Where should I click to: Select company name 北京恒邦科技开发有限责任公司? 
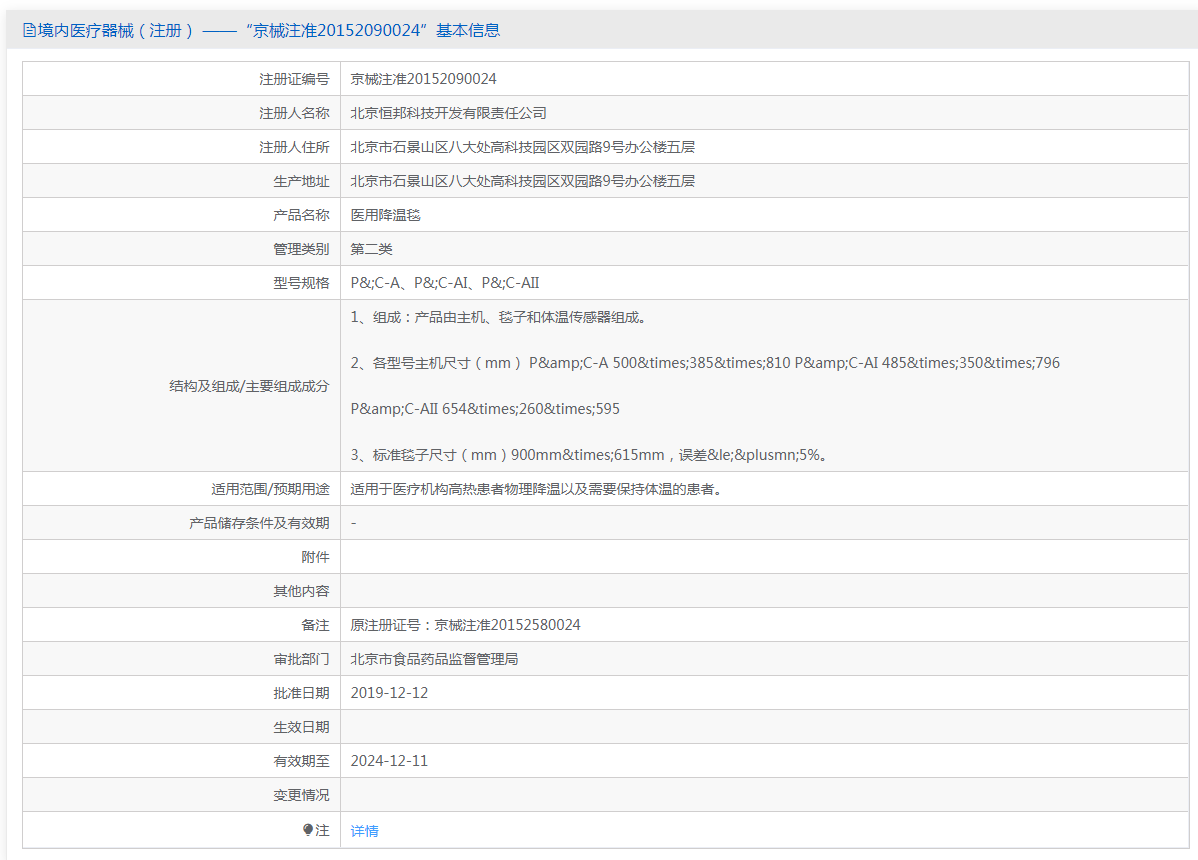(448, 113)
